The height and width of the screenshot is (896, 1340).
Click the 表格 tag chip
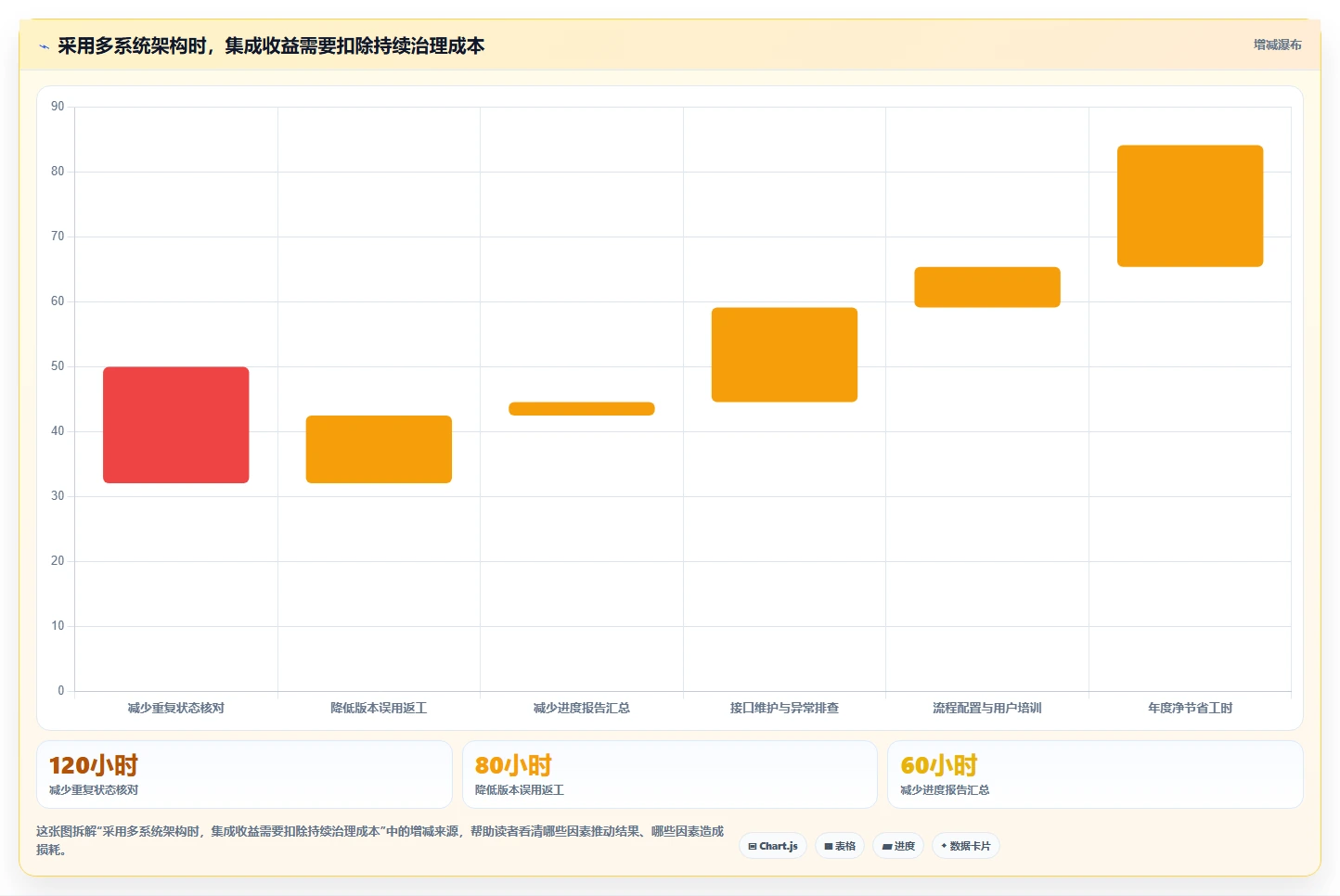pyautogui.click(x=840, y=846)
